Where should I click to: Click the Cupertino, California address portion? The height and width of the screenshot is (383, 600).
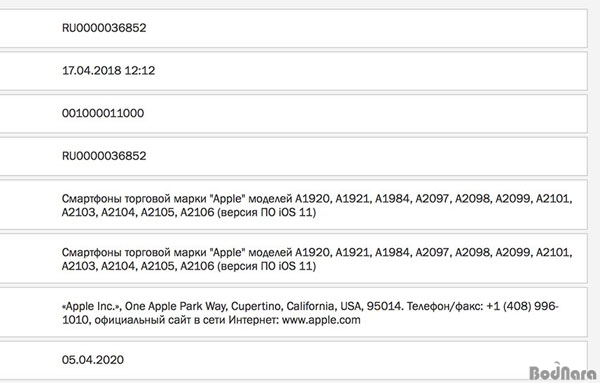click(x=284, y=306)
